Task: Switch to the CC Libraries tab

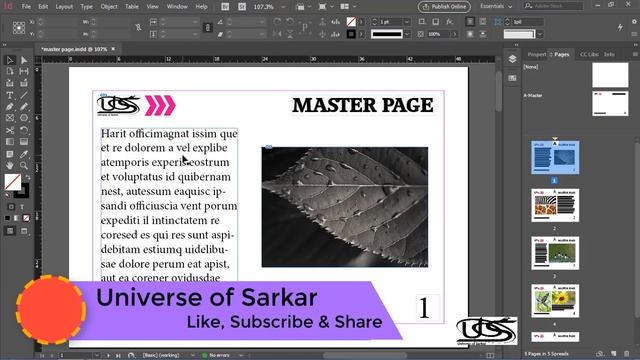Action: point(589,54)
